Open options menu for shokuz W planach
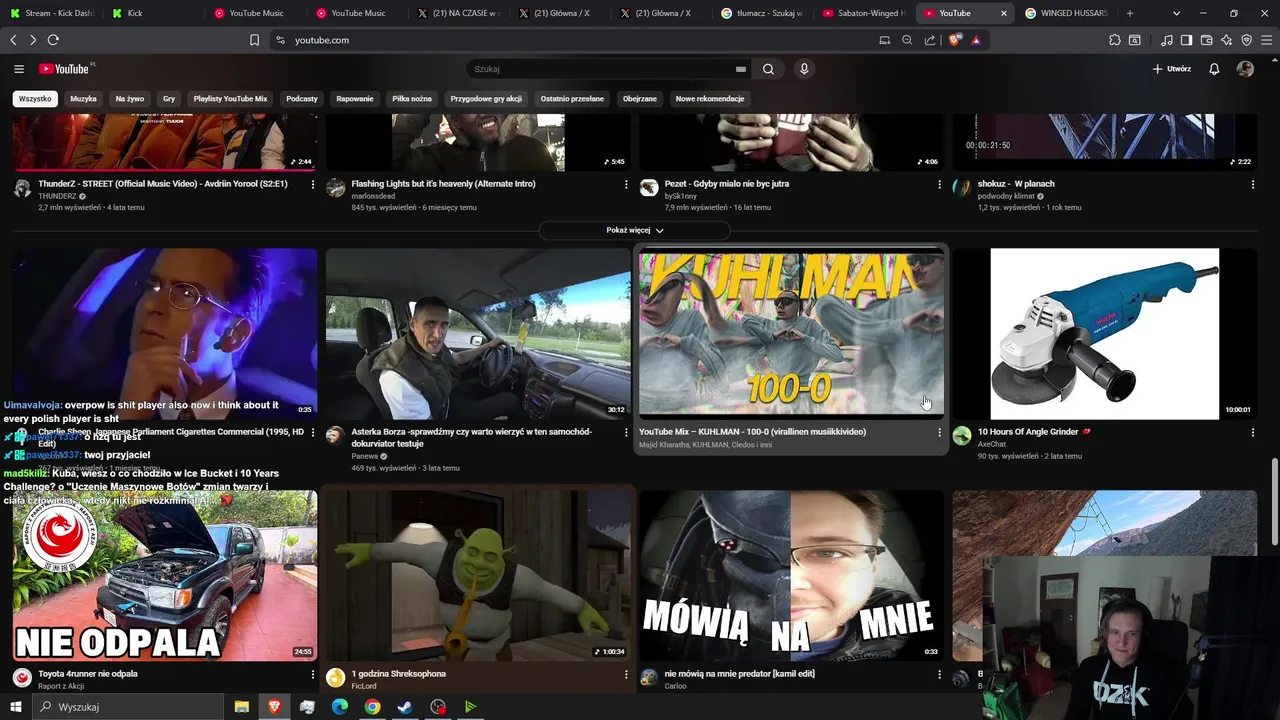 pyautogui.click(x=1252, y=184)
